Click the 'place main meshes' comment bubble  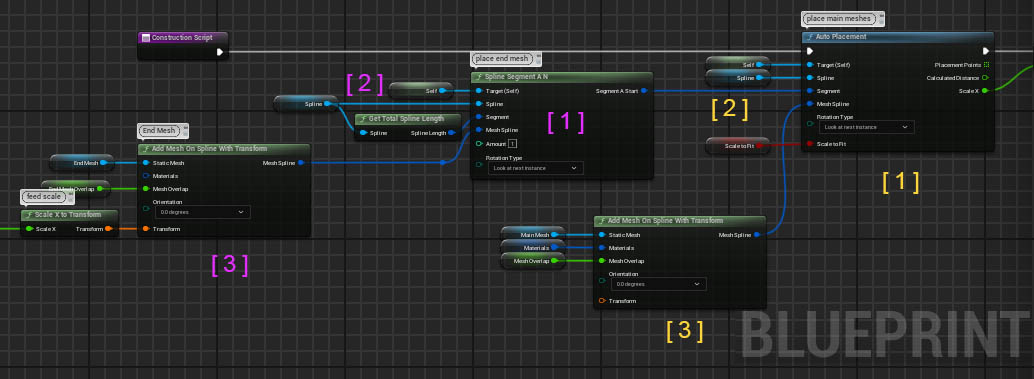coord(843,18)
